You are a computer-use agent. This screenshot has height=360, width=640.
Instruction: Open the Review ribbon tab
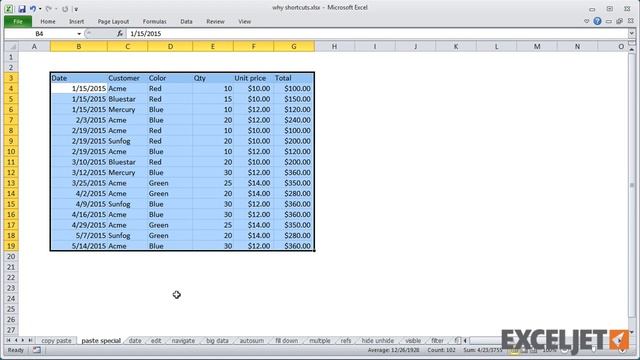coord(215,21)
